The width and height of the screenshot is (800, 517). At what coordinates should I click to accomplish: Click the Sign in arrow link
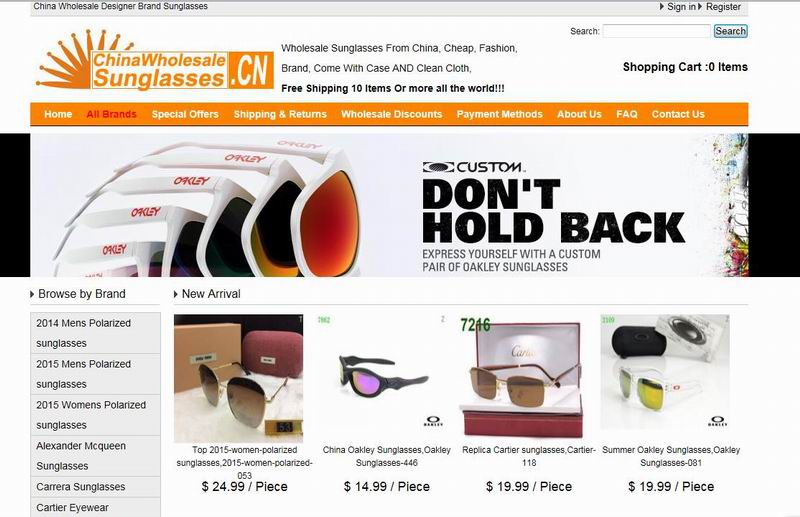[678, 7]
